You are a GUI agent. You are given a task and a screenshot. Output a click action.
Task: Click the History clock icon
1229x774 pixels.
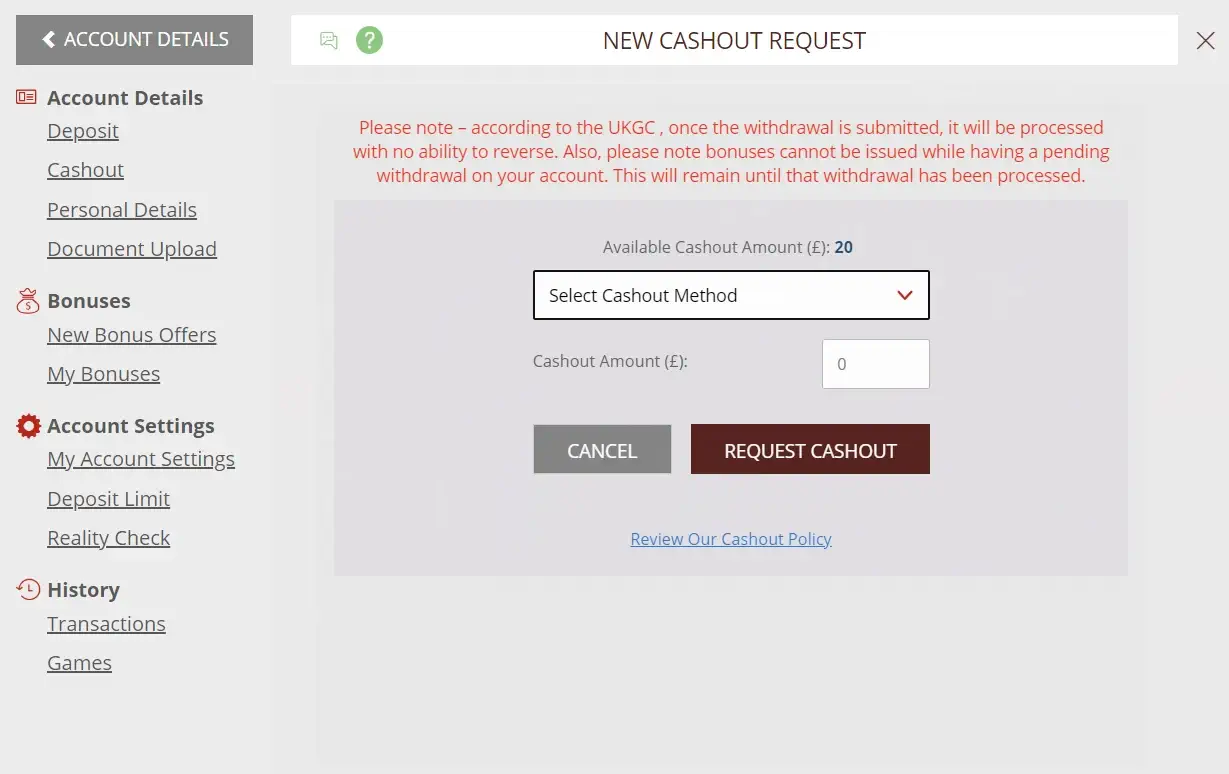click(x=27, y=589)
